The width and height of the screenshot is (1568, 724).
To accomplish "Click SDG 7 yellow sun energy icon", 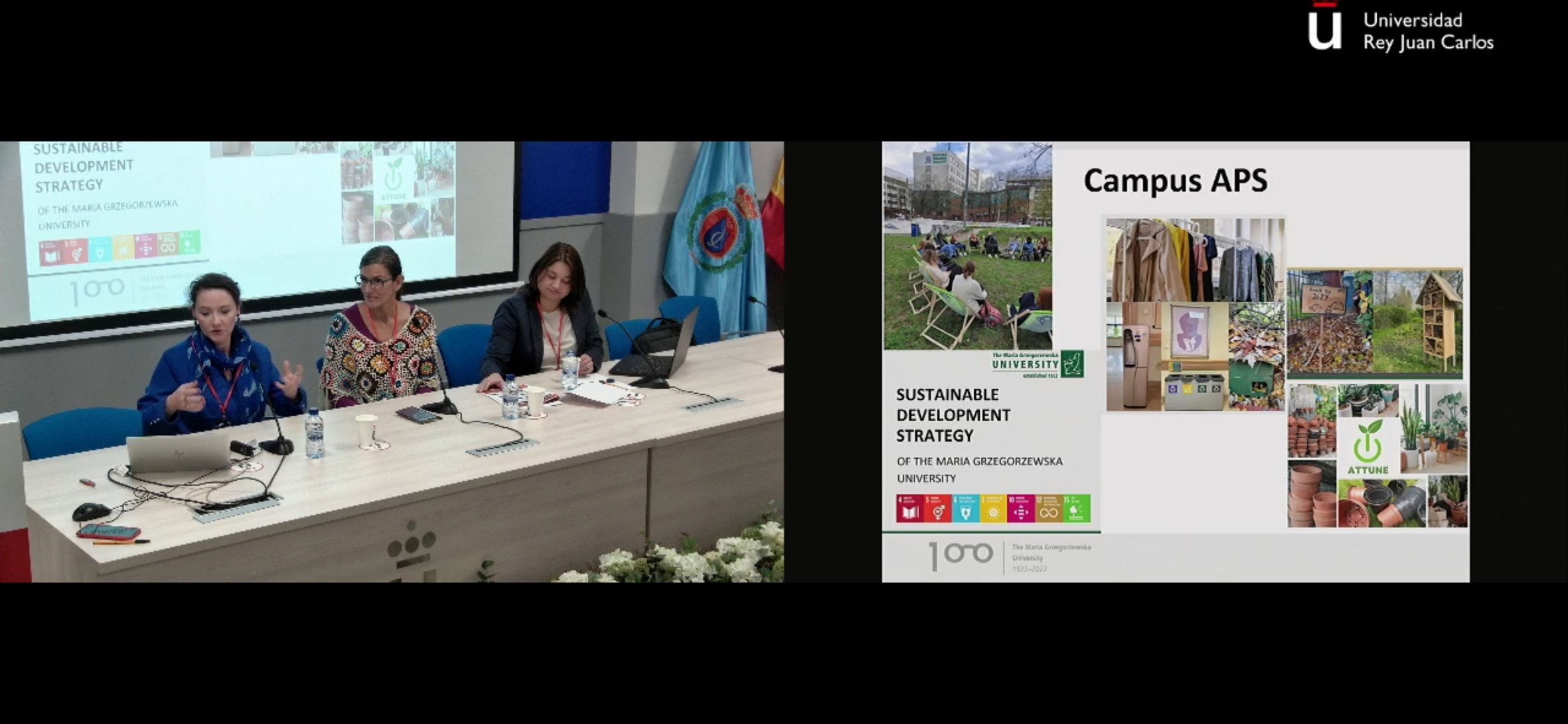I will click(x=992, y=509).
